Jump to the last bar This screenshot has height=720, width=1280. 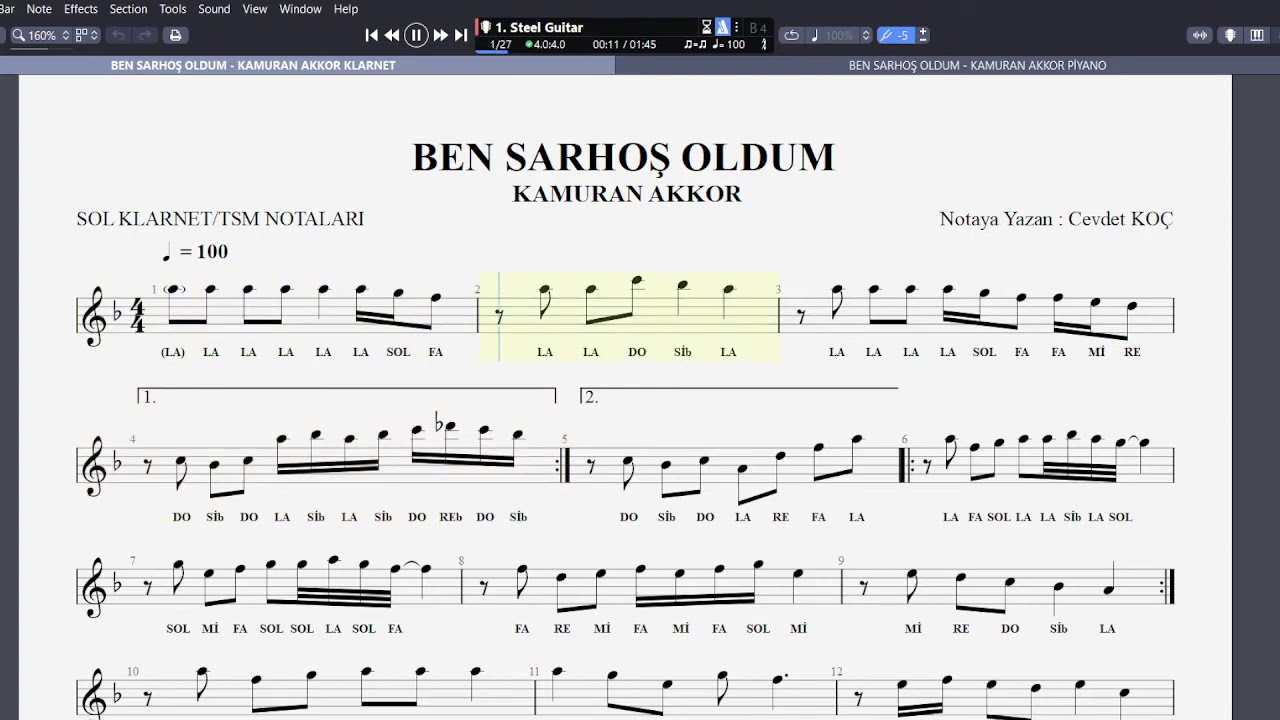point(461,35)
